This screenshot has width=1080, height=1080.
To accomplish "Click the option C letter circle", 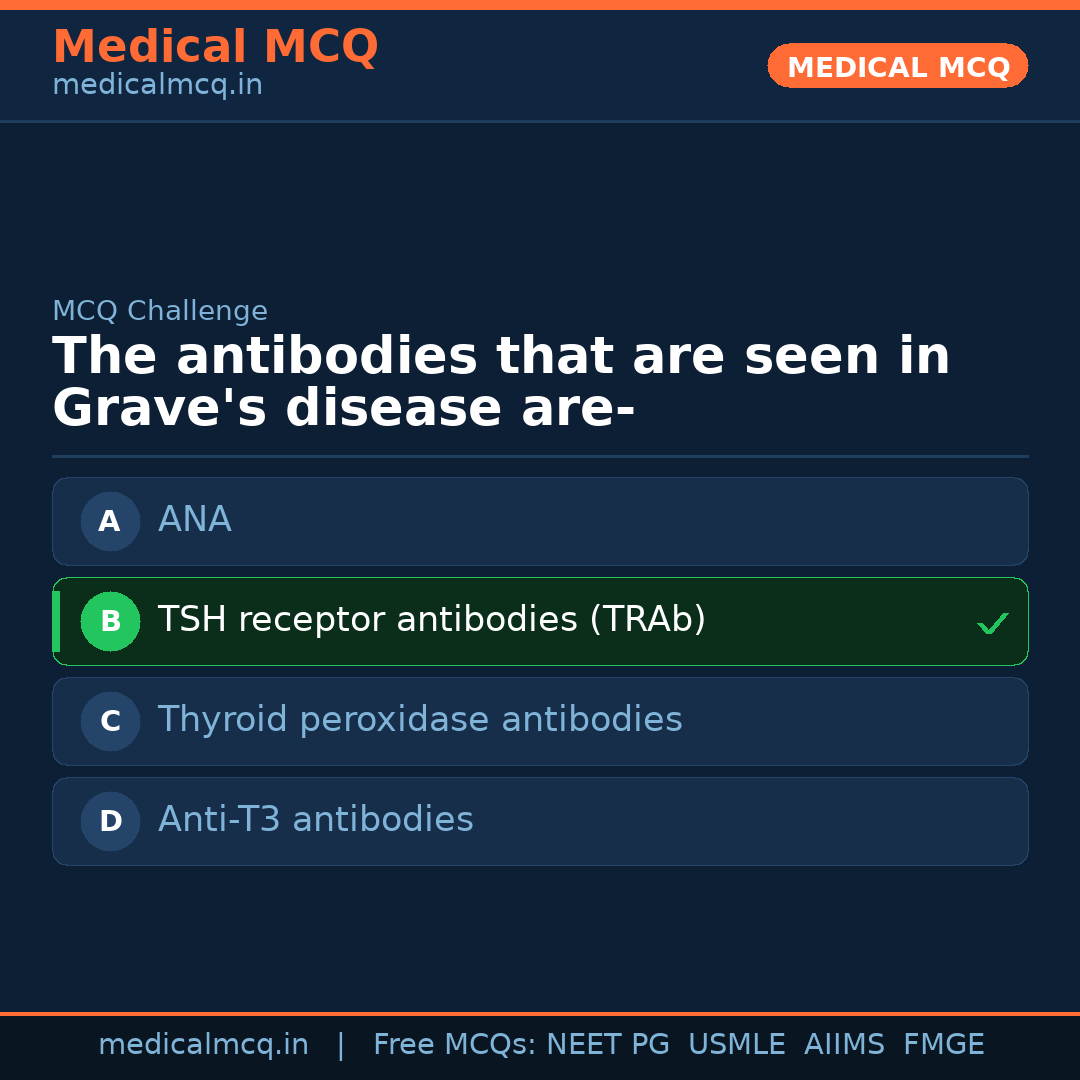I will [x=110, y=721].
